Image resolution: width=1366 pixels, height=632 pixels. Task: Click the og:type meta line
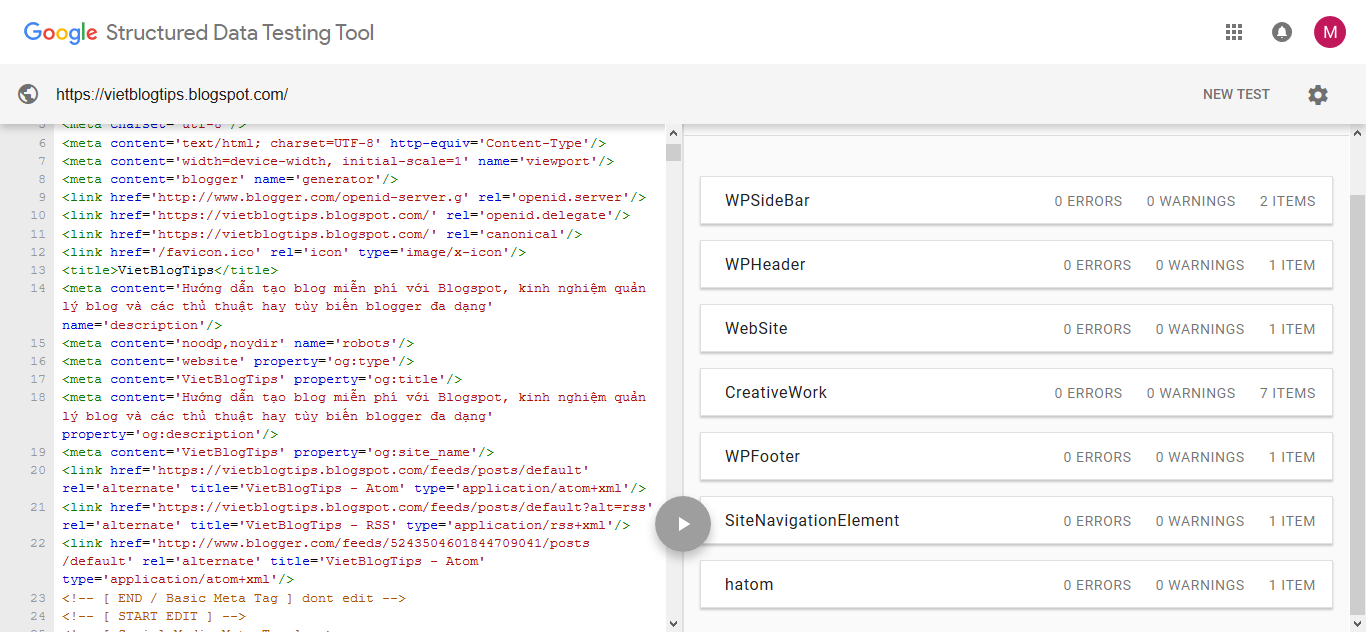(x=238, y=361)
